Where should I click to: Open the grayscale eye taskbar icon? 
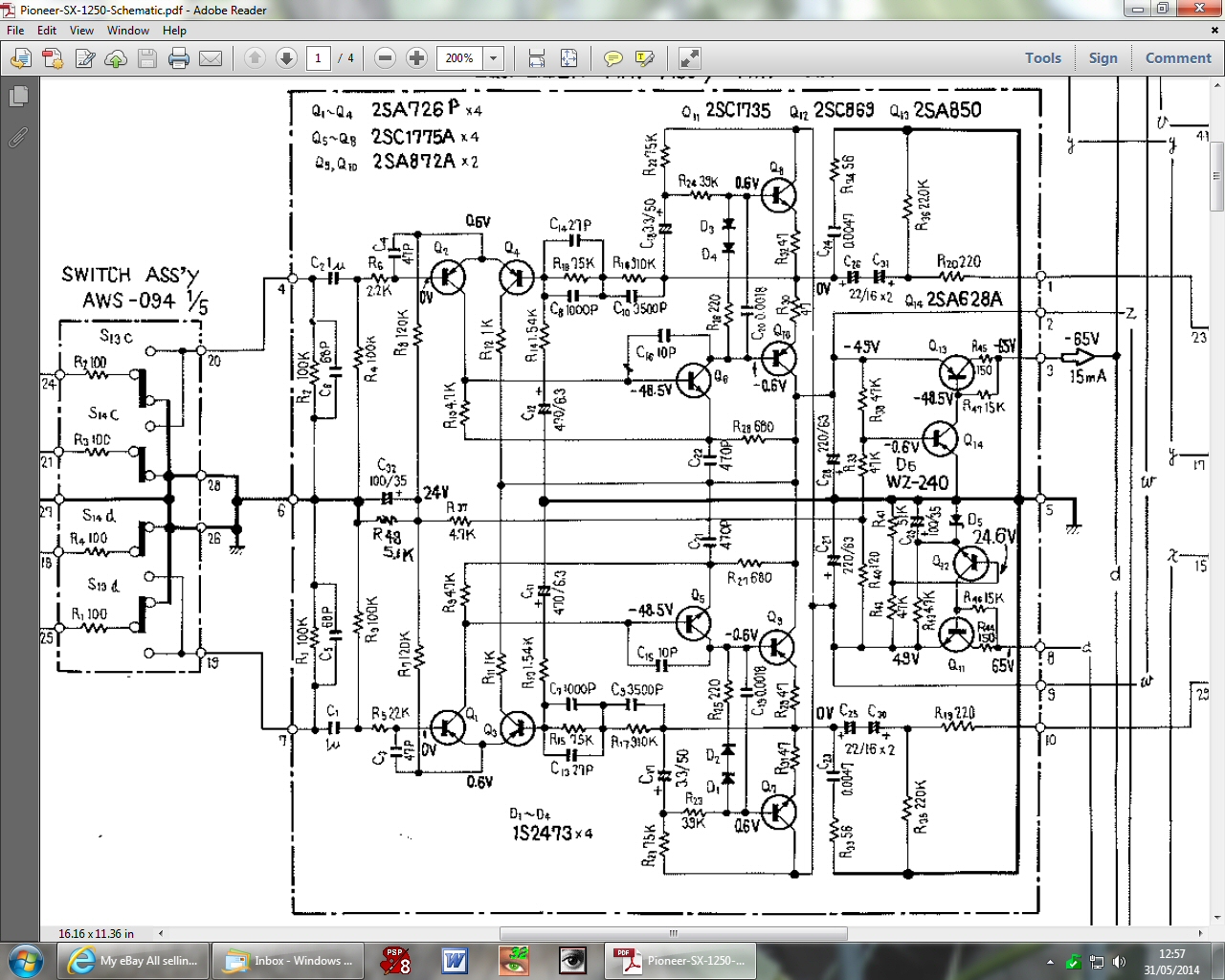pos(572,961)
